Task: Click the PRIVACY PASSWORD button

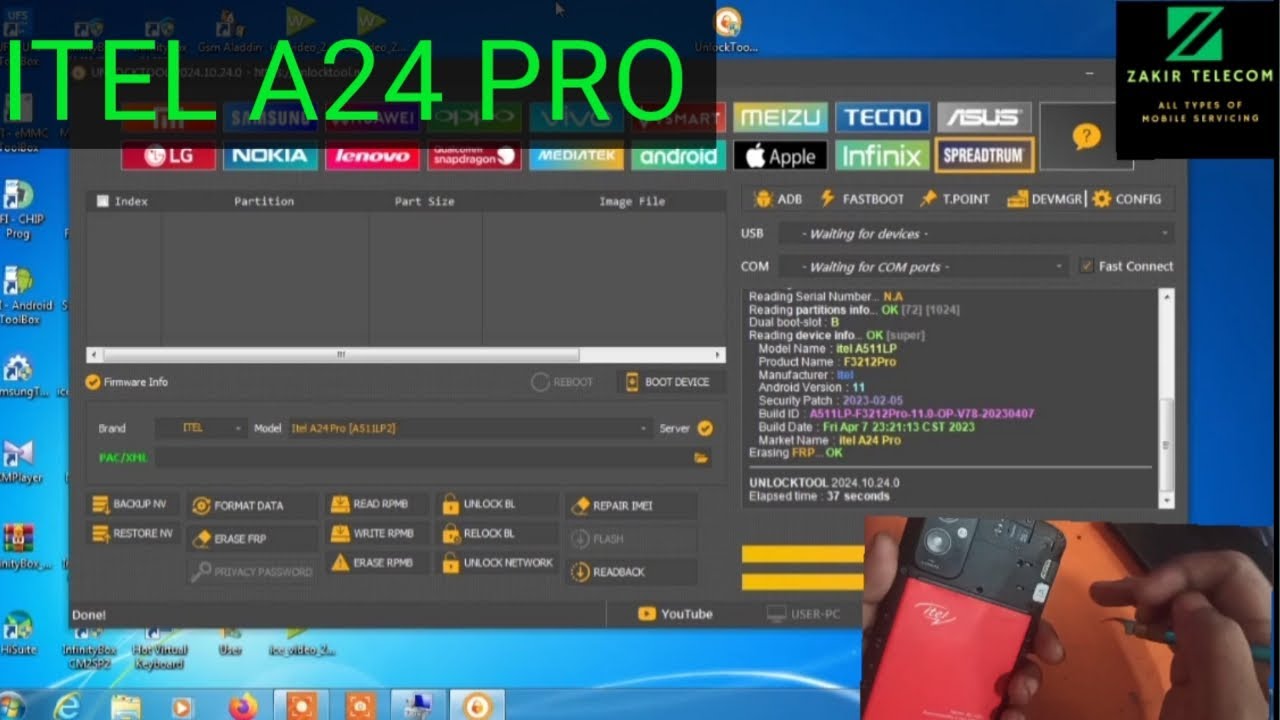Action: pos(252,572)
